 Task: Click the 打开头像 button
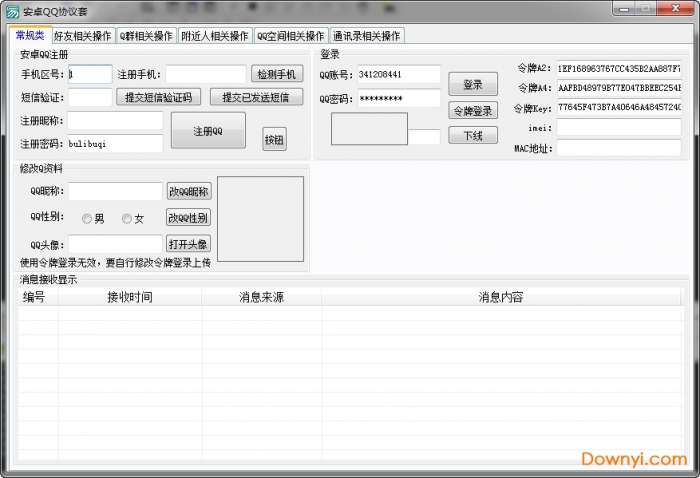tap(188, 244)
